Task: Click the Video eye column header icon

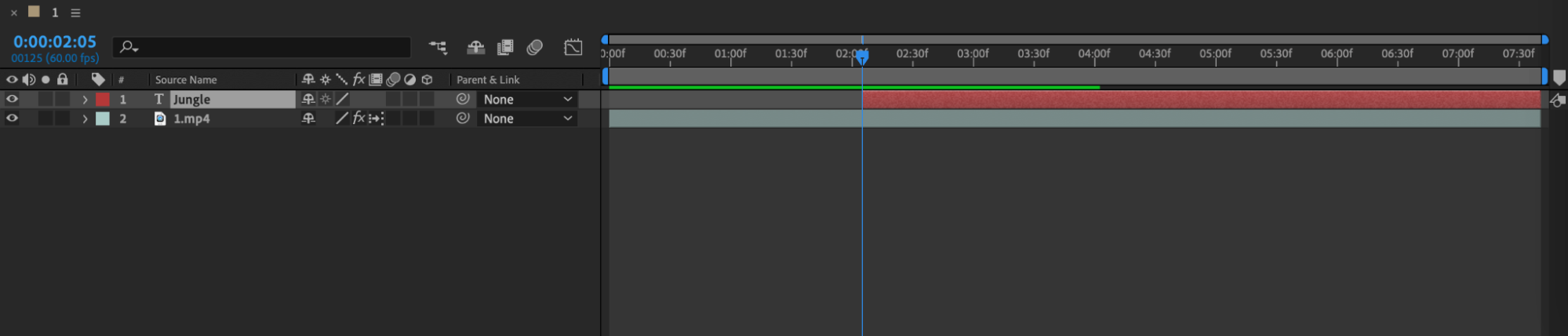Action: (12, 79)
